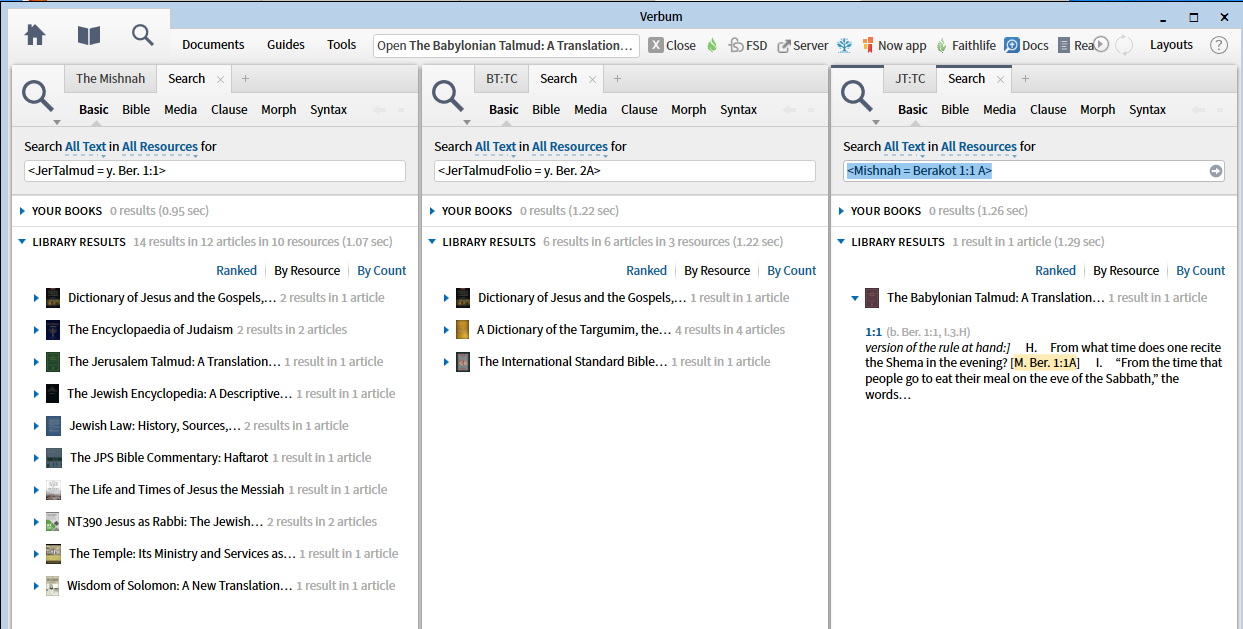Click right panel search magnifier menu

point(859,99)
